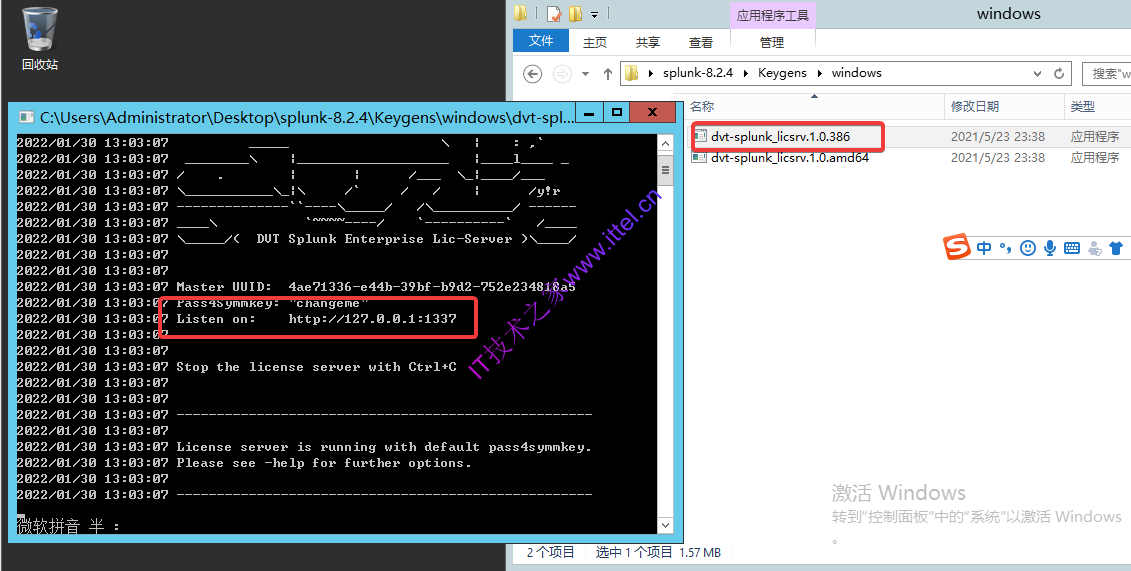This screenshot has width=1131, height=571.
Task: Click splunk-8.2.4 in the address path
Action: pos(698,73)
